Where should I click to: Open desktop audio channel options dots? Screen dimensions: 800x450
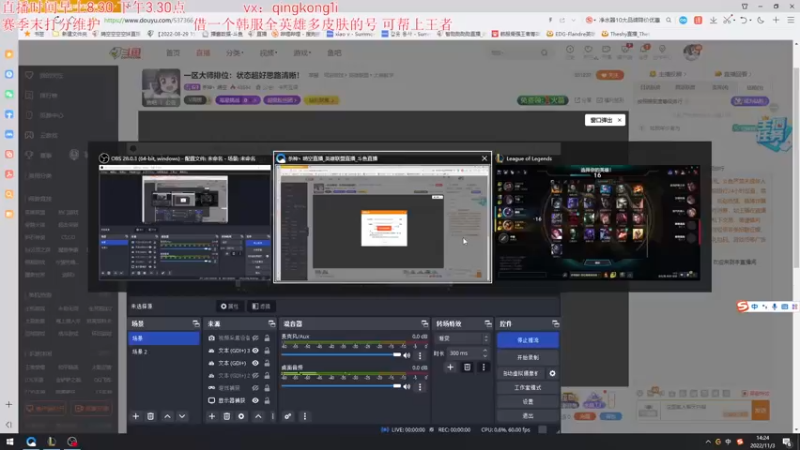[420, 386]
